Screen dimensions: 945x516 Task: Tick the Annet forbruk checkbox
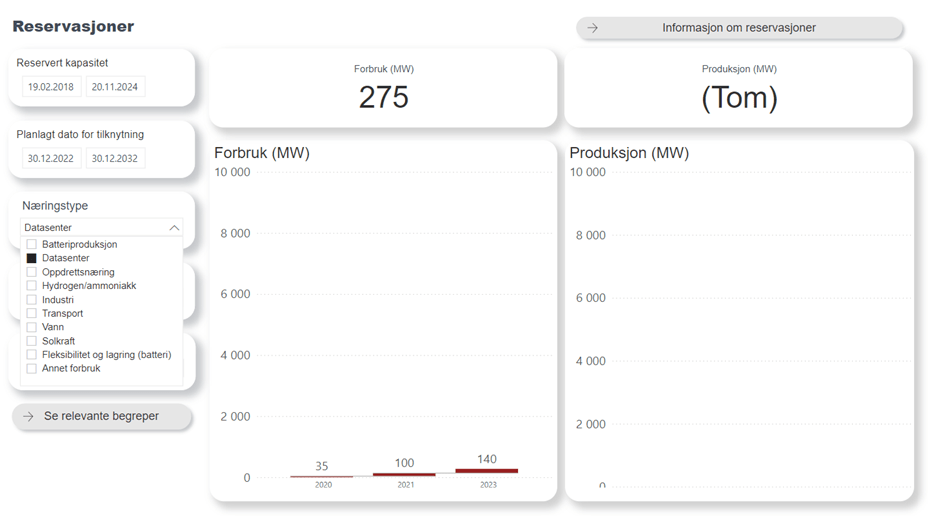point(32,369)
